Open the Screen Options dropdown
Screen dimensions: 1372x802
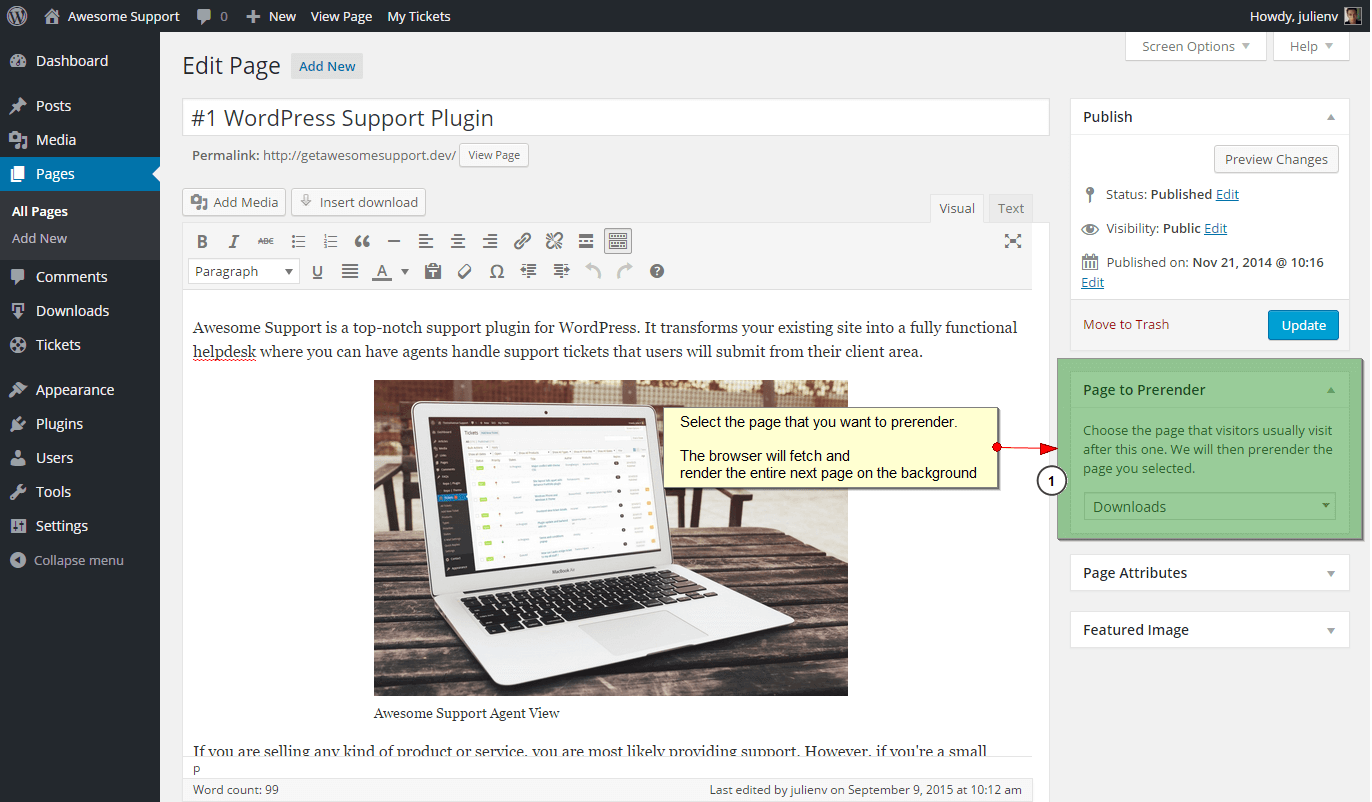[1196, 46]
